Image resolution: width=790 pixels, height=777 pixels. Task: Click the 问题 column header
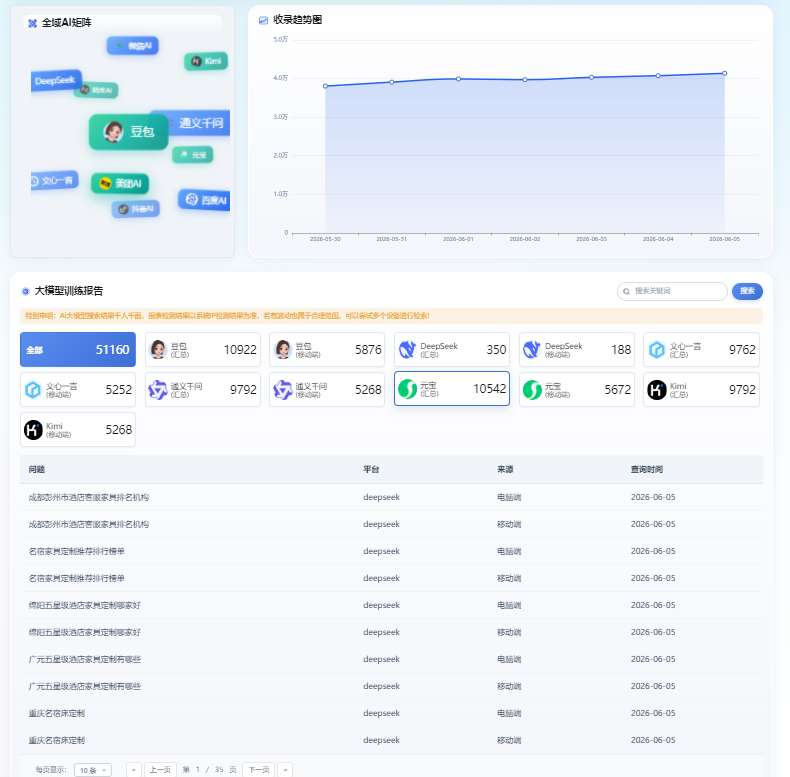(37, 470)
